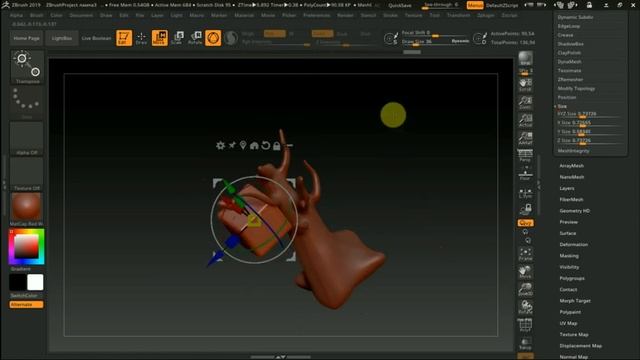
Task: Toggle the gizmo lock icon
Action: 277,145
